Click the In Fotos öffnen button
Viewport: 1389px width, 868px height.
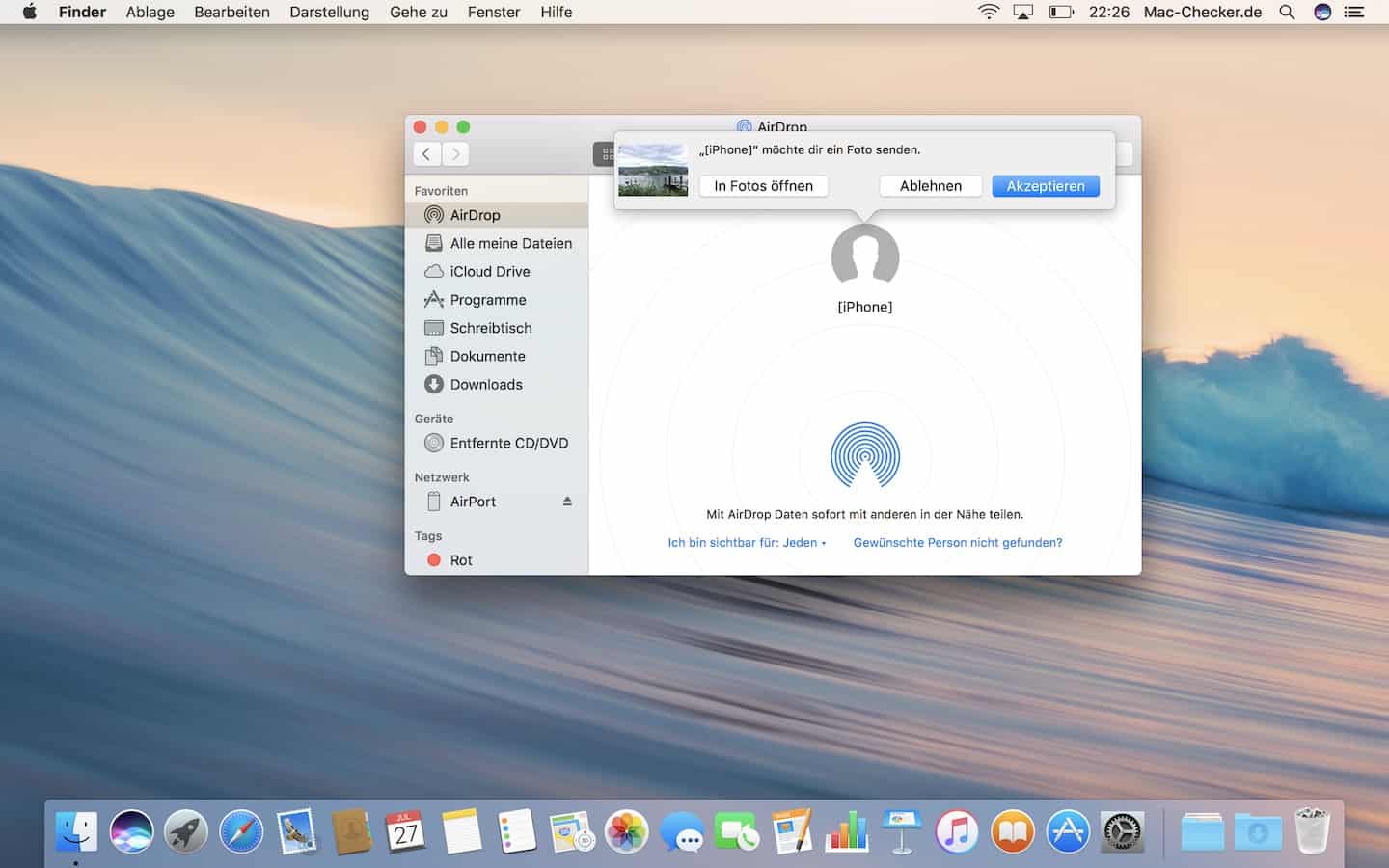(x=764, y=186)
